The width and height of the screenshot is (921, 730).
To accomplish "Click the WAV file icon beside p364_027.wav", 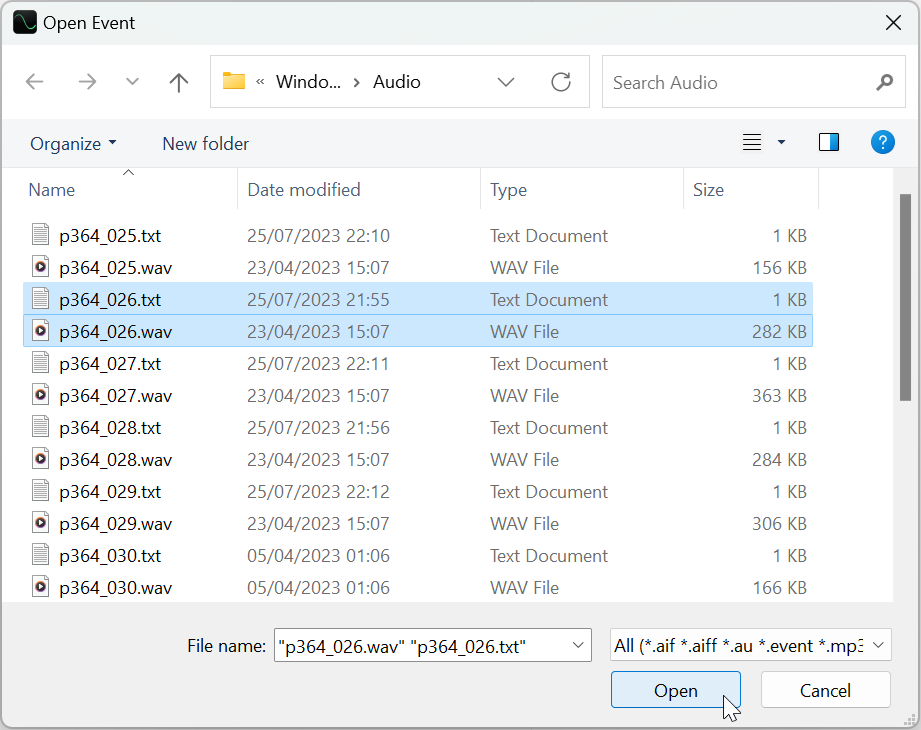I will 40,395.
